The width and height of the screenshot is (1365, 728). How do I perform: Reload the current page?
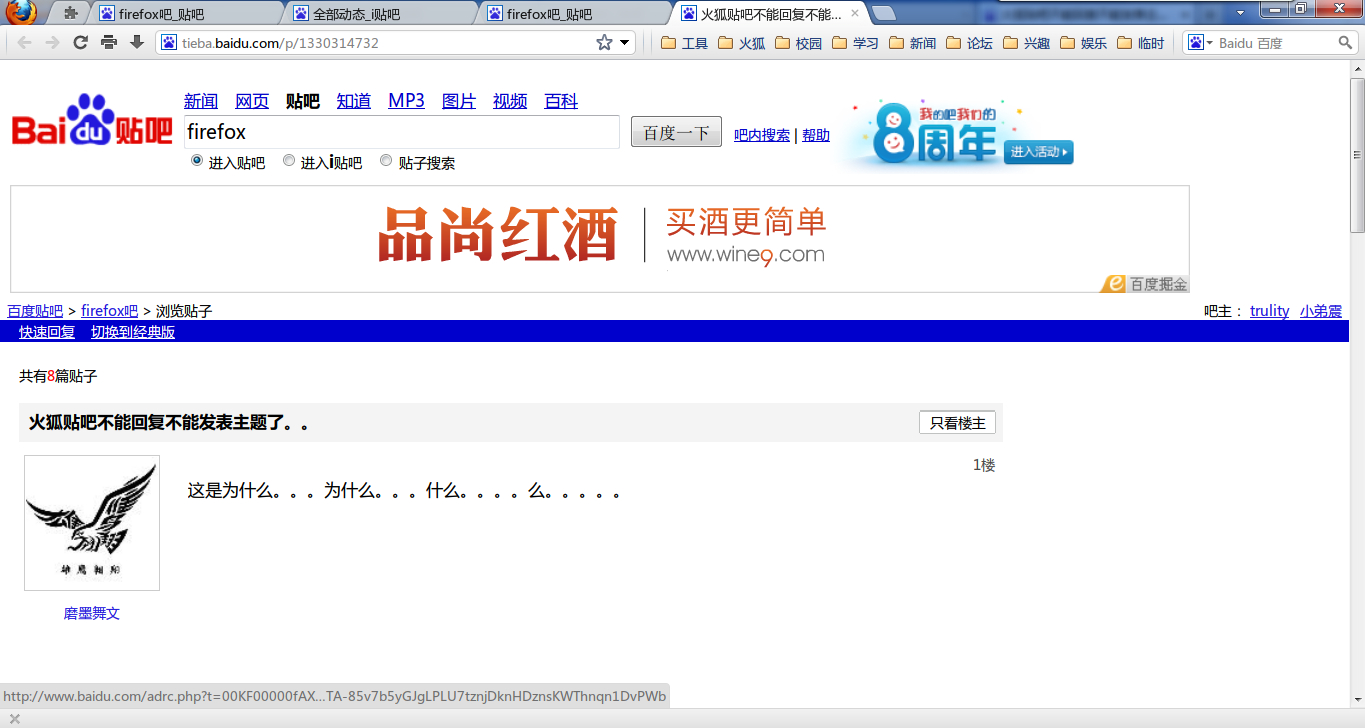coord(81,43)
